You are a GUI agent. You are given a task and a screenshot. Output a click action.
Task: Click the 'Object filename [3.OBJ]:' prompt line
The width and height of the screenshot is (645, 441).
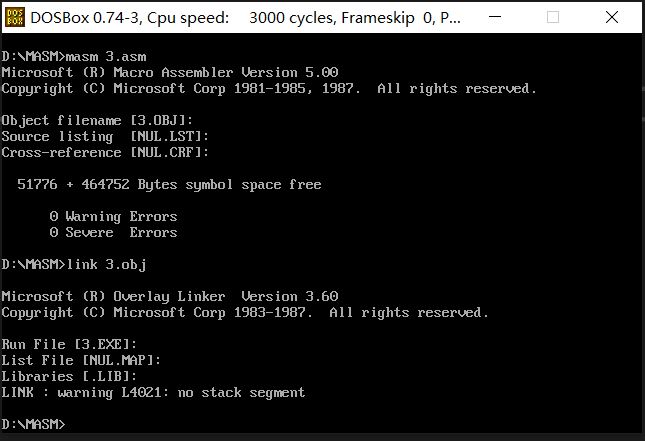coord(97,121)
